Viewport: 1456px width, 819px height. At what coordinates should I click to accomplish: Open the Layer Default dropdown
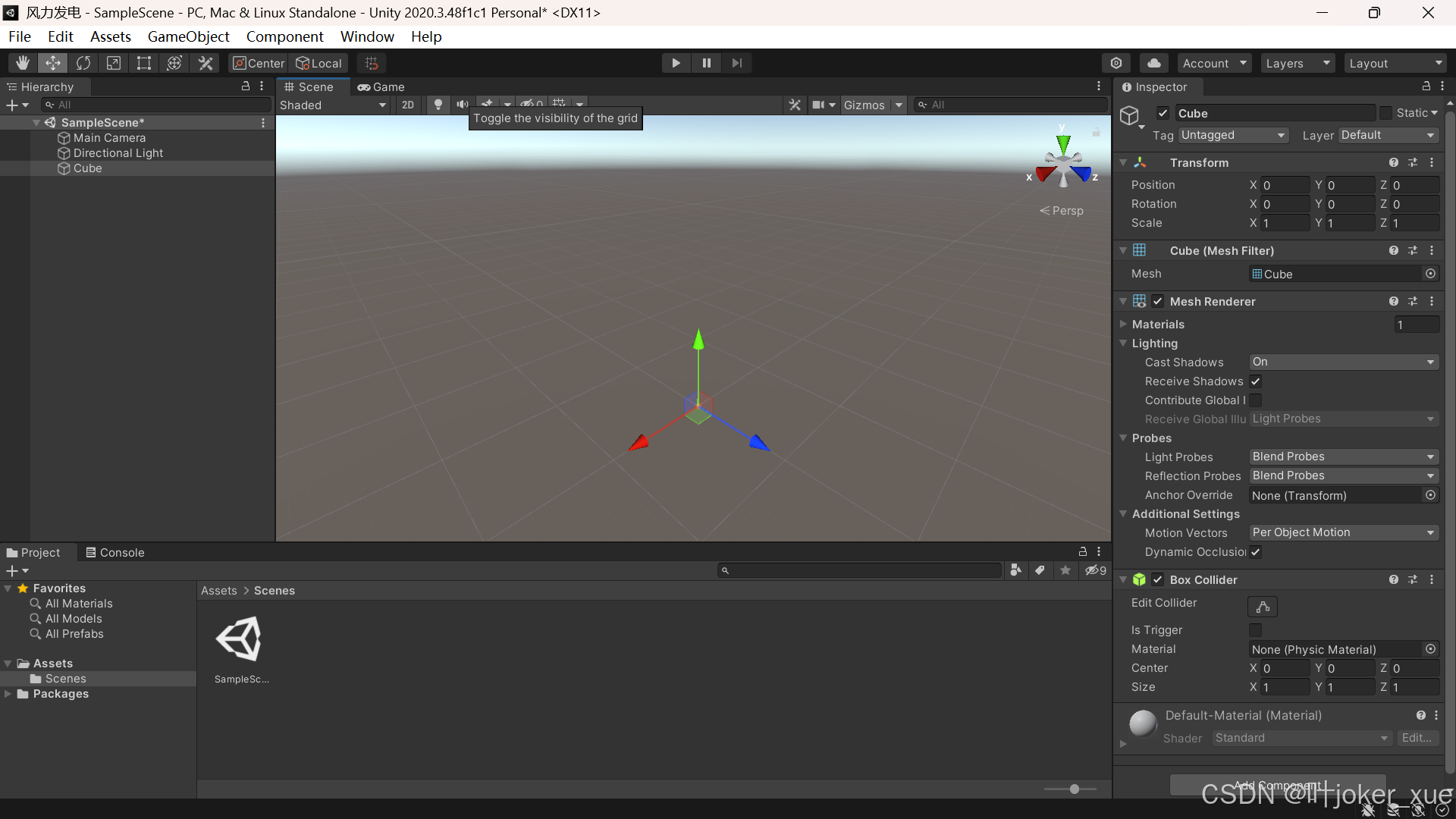[x=1389, y=135]
